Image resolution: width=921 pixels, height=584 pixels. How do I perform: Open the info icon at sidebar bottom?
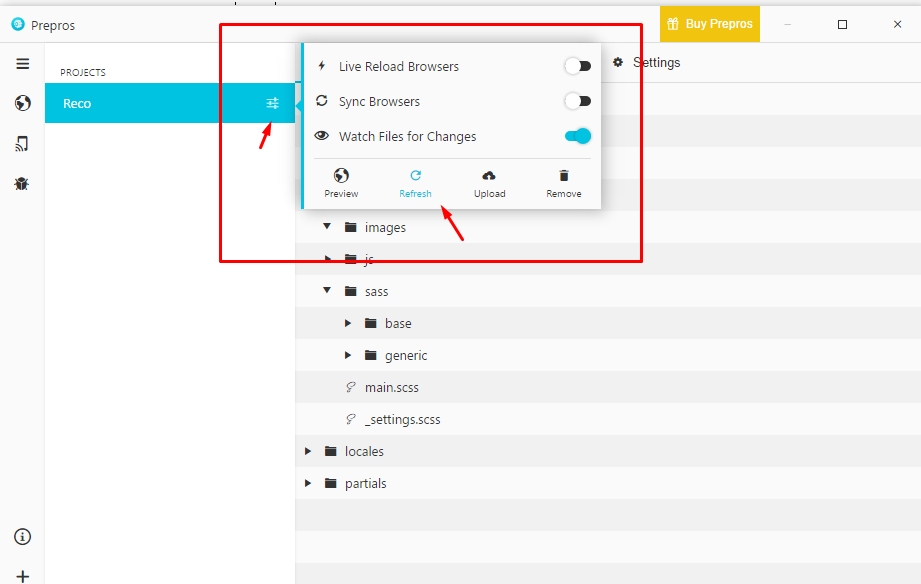[22, 537]
